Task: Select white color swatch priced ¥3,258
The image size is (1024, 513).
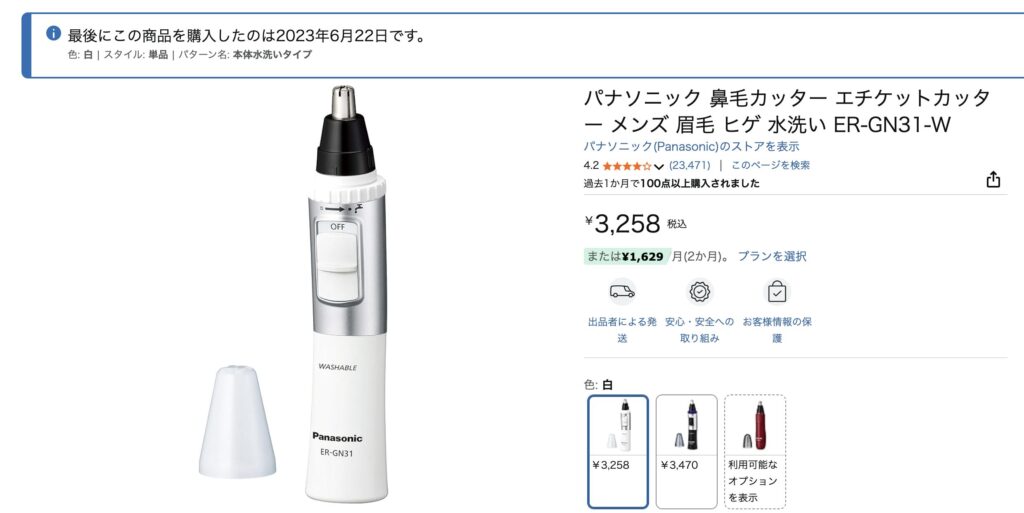Action: click(618, 451)
